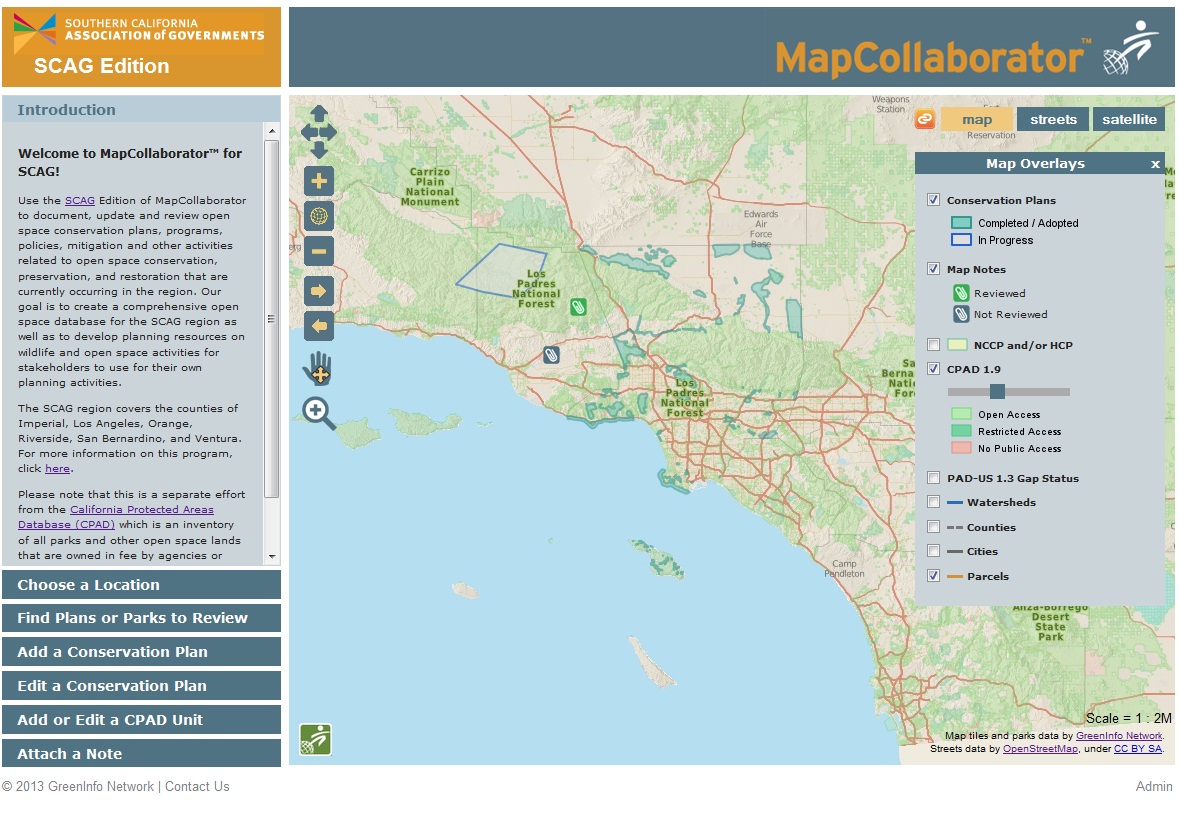The image size is (1179, 813).
Task: Expand the Add a Conservation Plan section
Action: [141, 652]
